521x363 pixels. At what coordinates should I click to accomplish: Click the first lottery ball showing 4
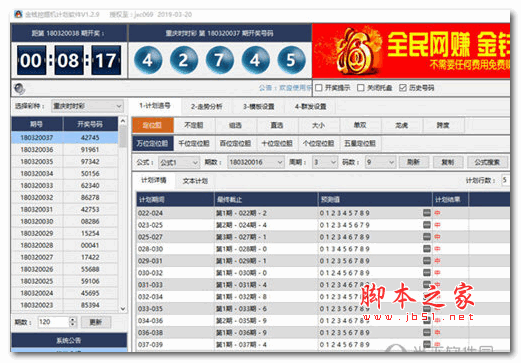[x=148, y=60]
